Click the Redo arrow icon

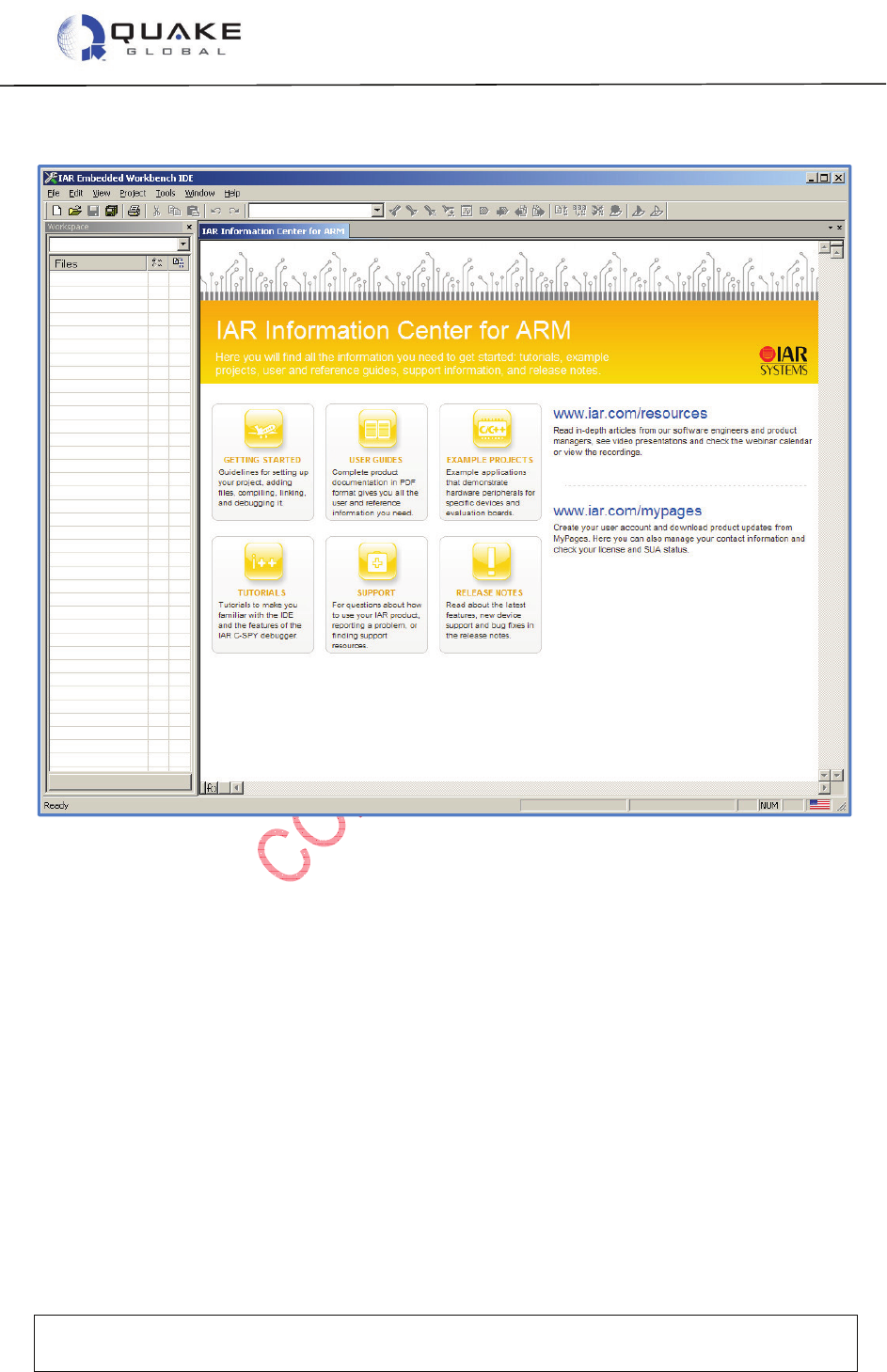pyautogui.click(x=234, y=211)
